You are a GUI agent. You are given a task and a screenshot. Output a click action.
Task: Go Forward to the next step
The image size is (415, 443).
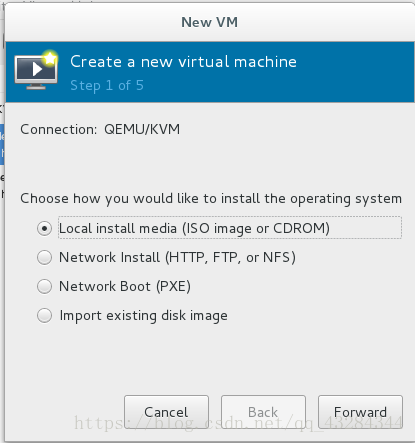pos(360,412)
